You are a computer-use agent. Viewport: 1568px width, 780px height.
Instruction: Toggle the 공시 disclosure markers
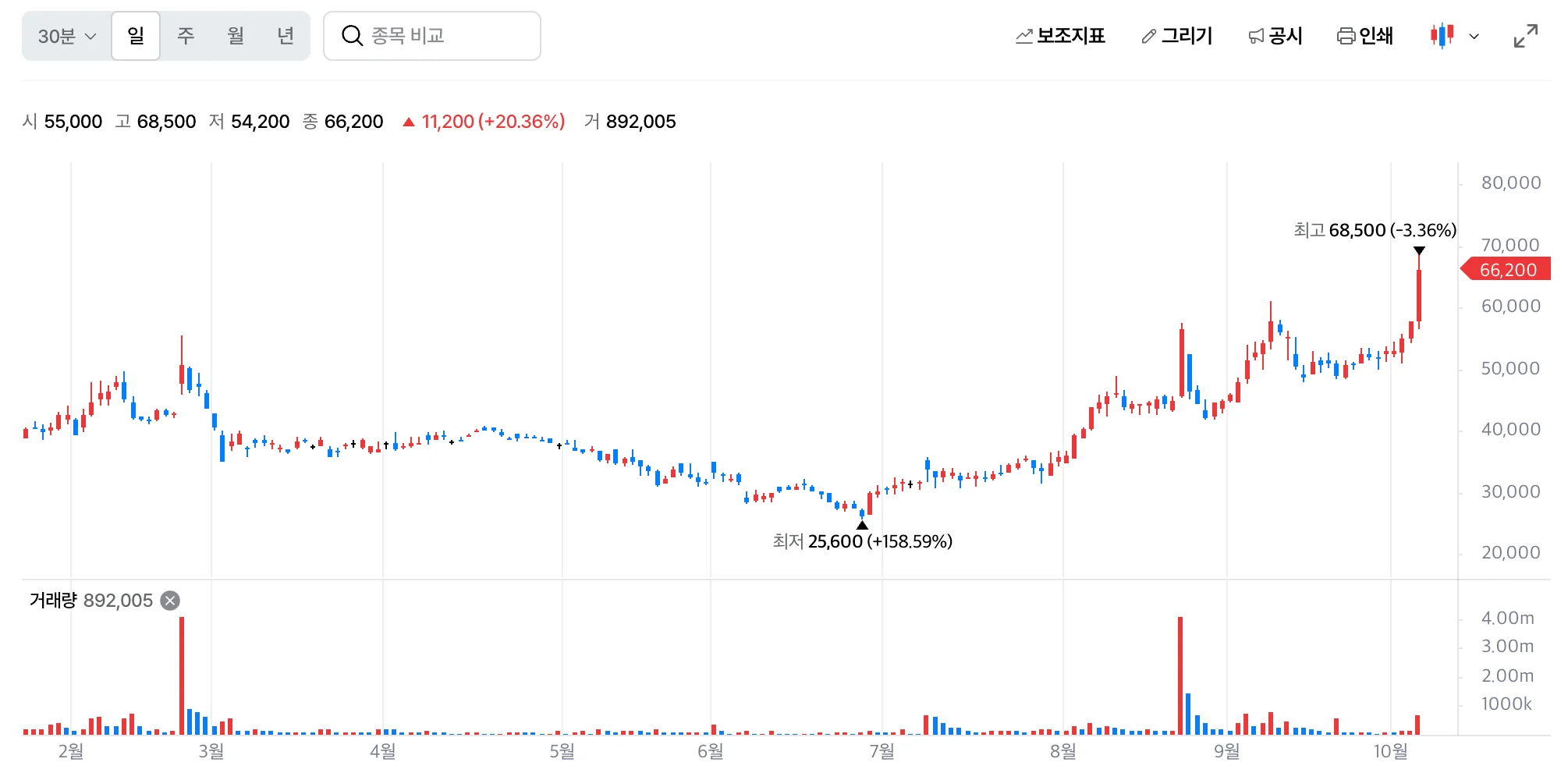(1275, 36)
